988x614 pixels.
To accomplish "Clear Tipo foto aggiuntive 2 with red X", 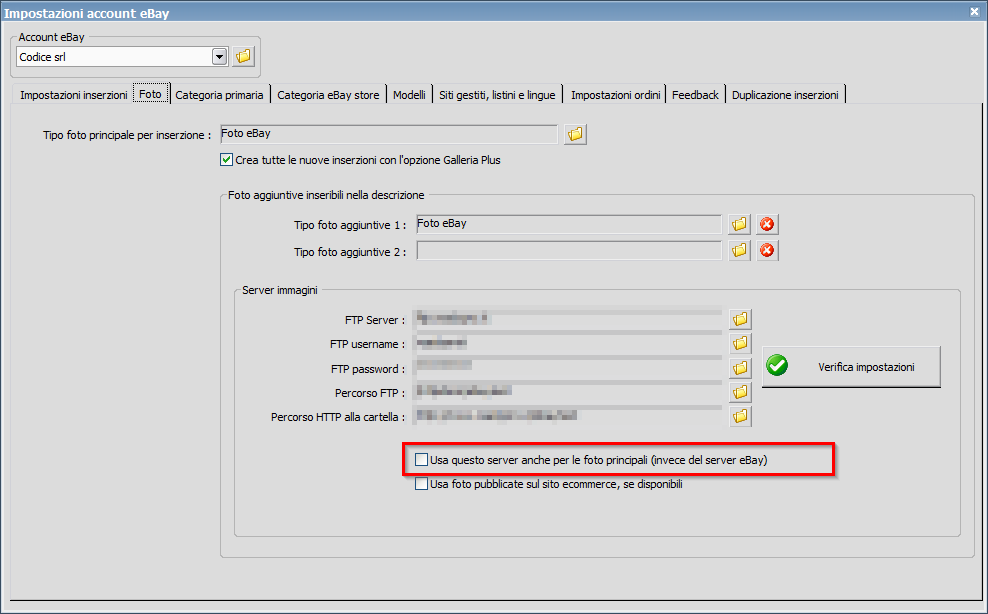I will [x=767, y=250].
